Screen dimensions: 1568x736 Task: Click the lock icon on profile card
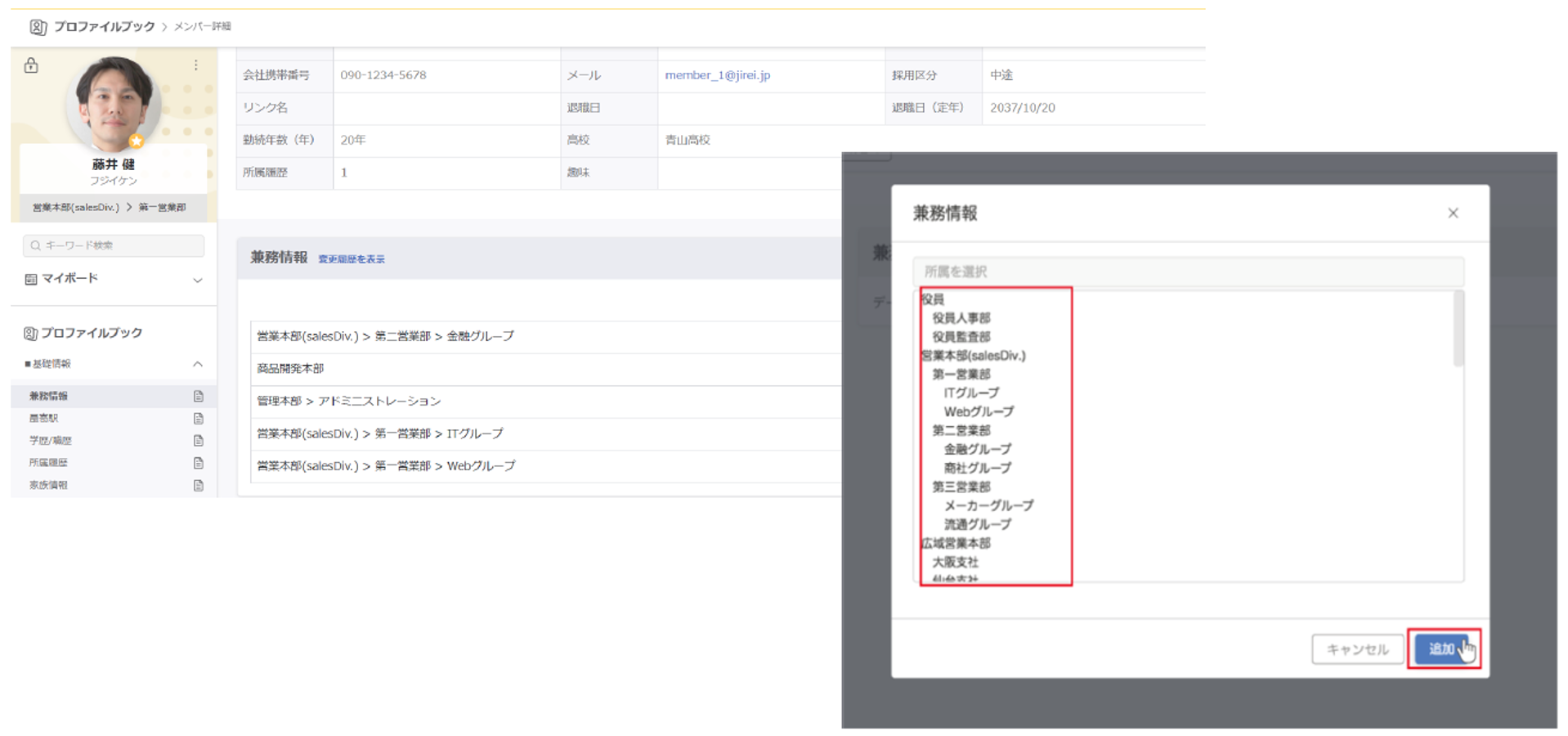pyautogui.click(x=31, y=65)
